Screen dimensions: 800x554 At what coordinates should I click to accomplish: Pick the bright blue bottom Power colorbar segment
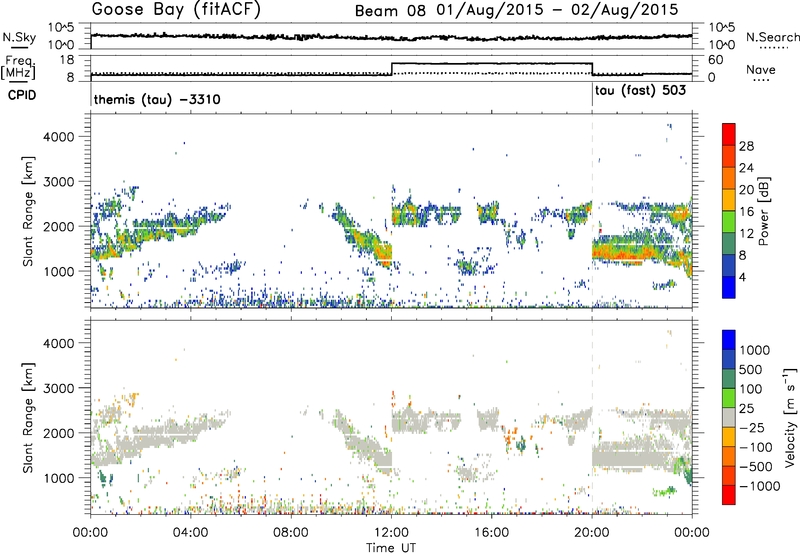[729, 288]
